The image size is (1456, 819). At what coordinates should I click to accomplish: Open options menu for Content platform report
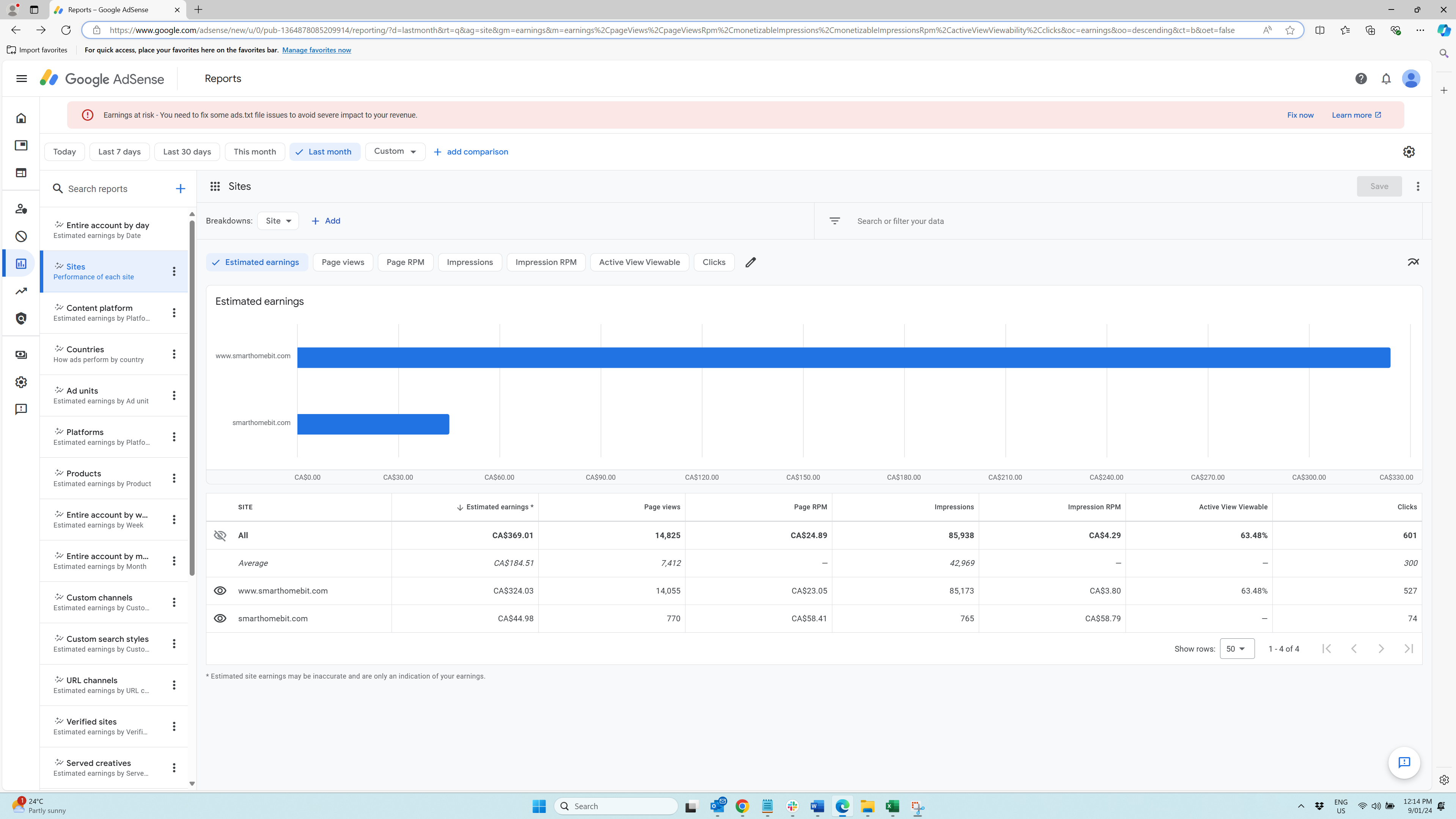[x=174, y=313]
